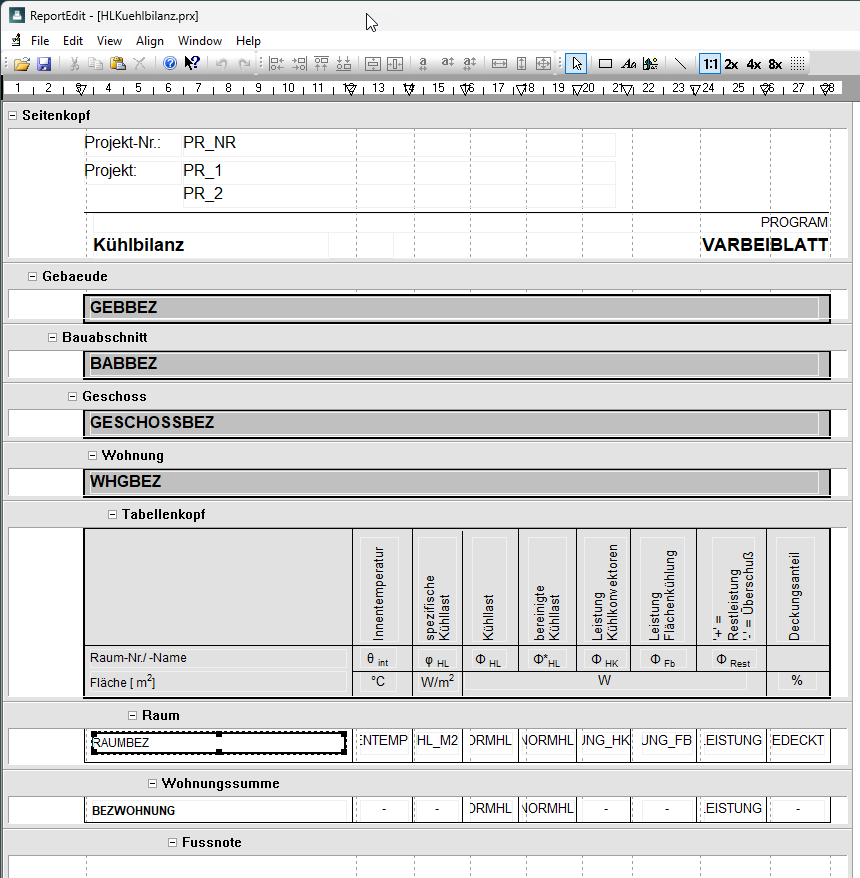Align selected elements to bottom edges
This screenshot has height=878, width=860.
click(x=344, y=64)
